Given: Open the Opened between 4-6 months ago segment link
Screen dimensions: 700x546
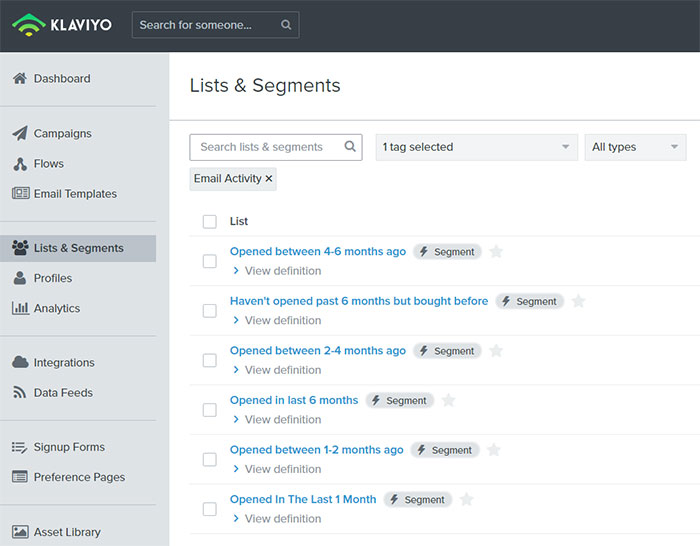Looking at the screenshot, I should coord(318,251).
